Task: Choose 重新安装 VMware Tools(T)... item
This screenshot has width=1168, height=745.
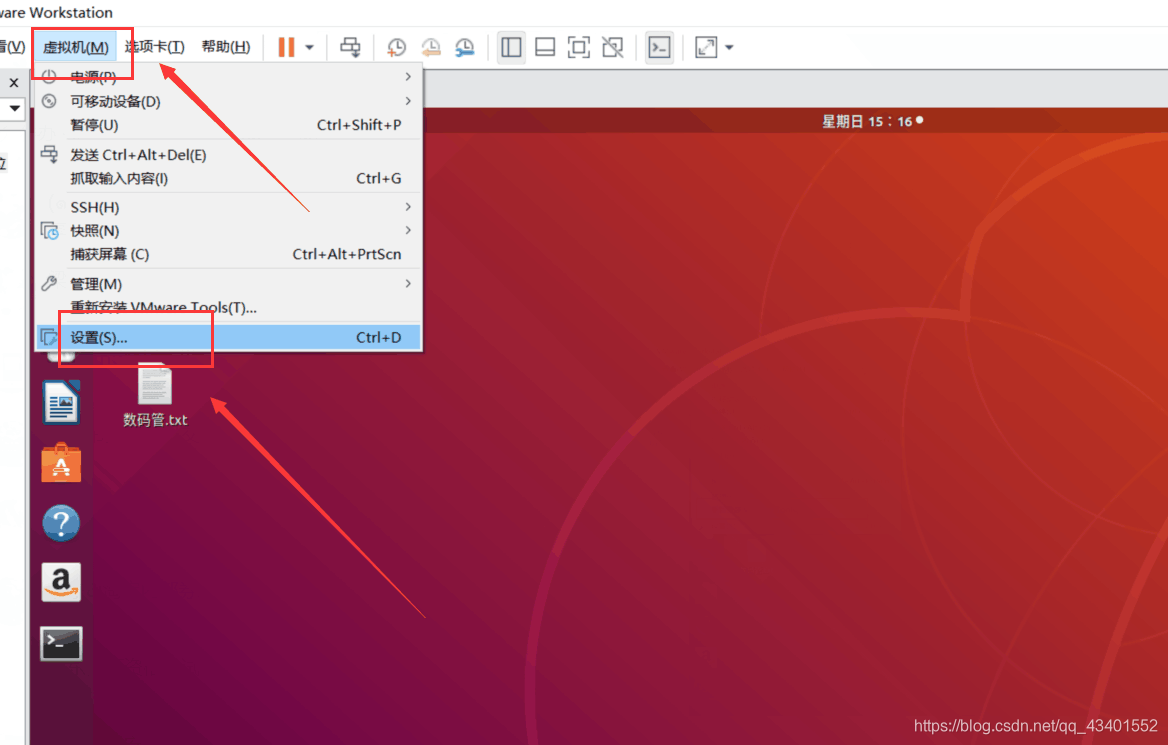Action: (229, 308)
